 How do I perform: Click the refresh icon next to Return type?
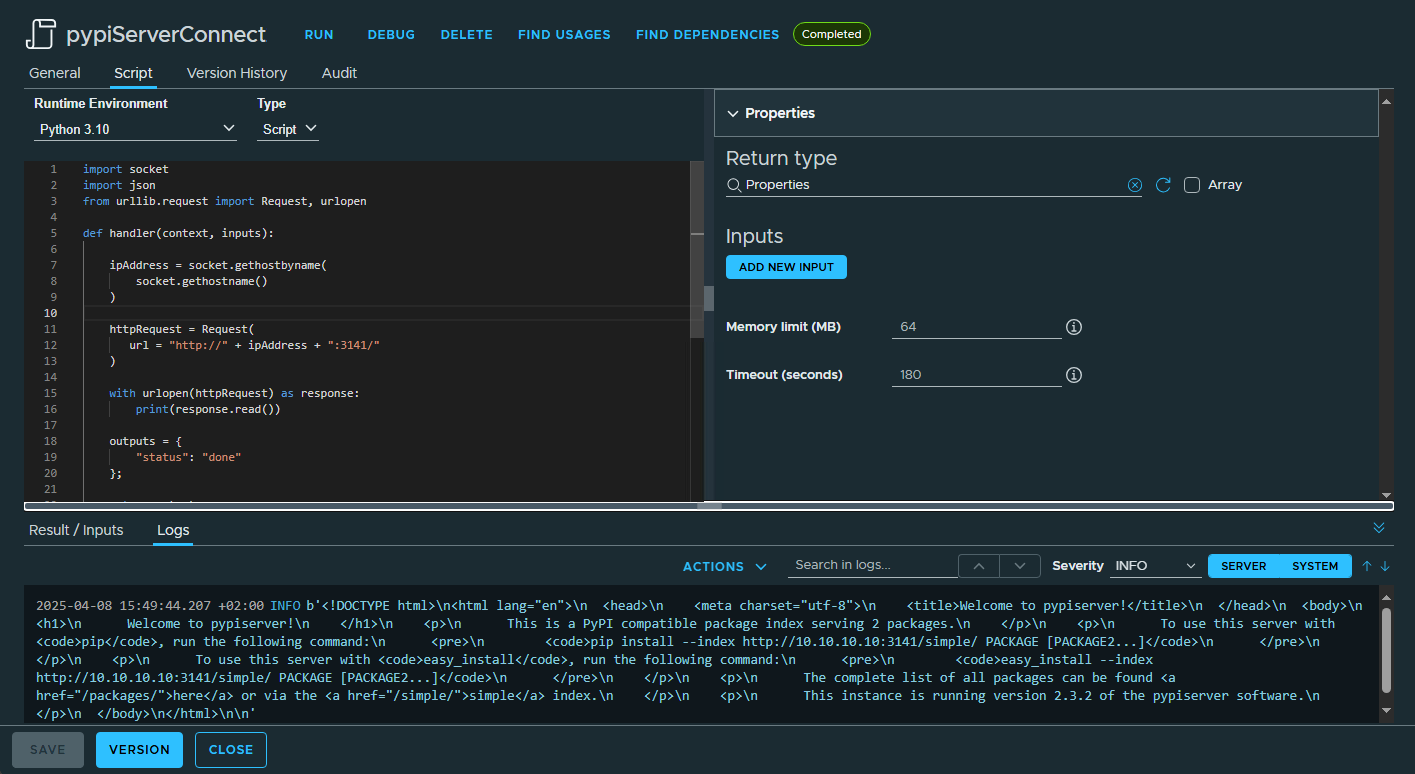1163,185
